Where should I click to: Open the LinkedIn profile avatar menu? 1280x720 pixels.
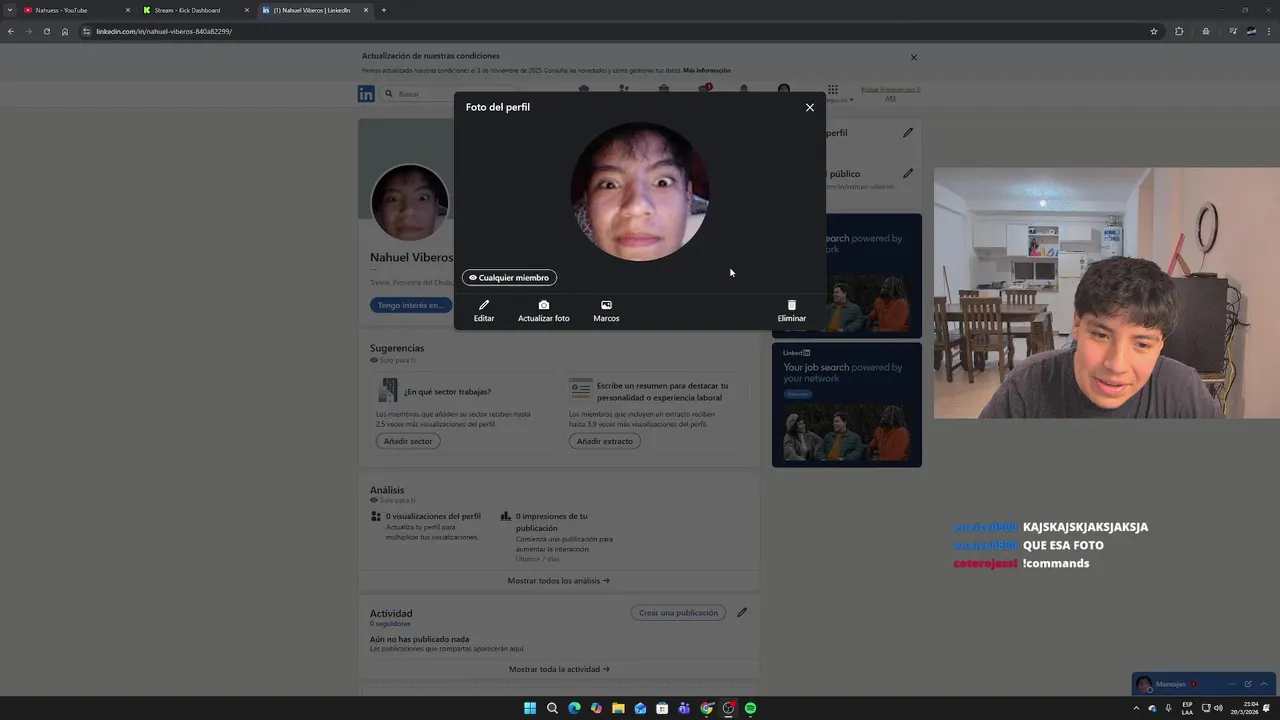tap(784, 90)
